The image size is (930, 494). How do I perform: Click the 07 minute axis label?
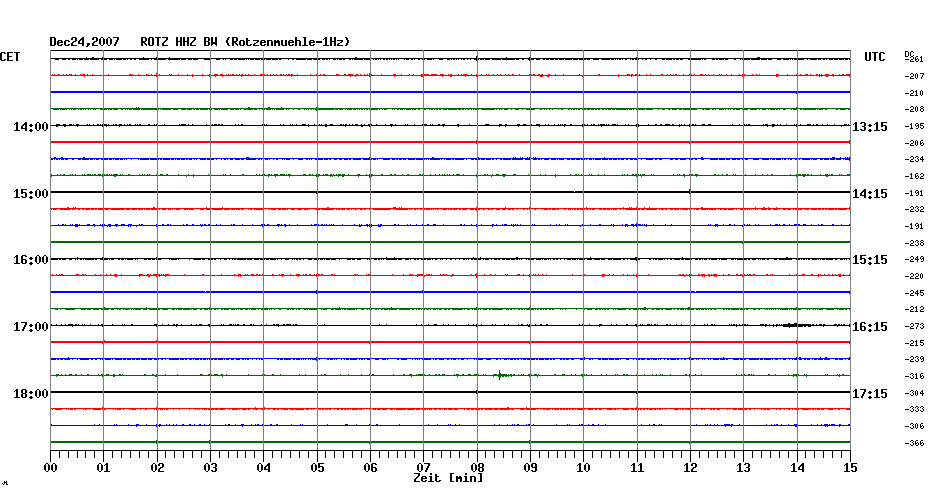point(424,468)
